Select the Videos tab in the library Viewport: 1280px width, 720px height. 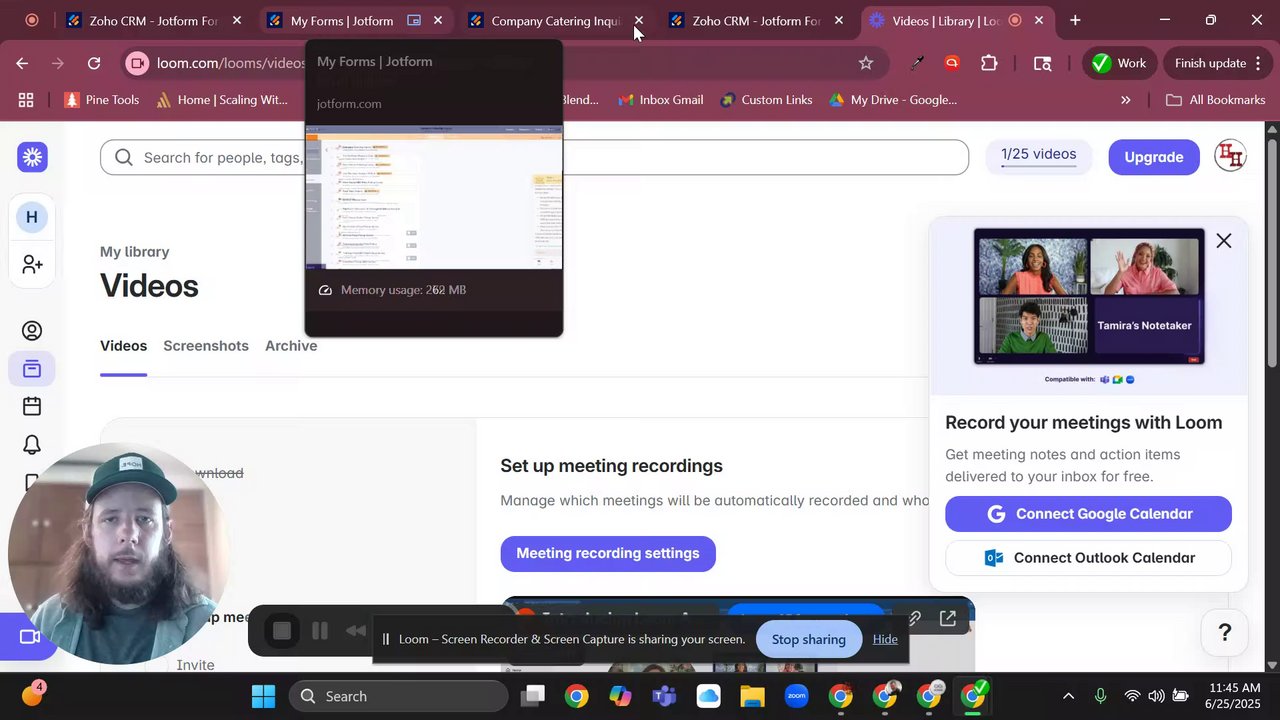click(123, 346)
